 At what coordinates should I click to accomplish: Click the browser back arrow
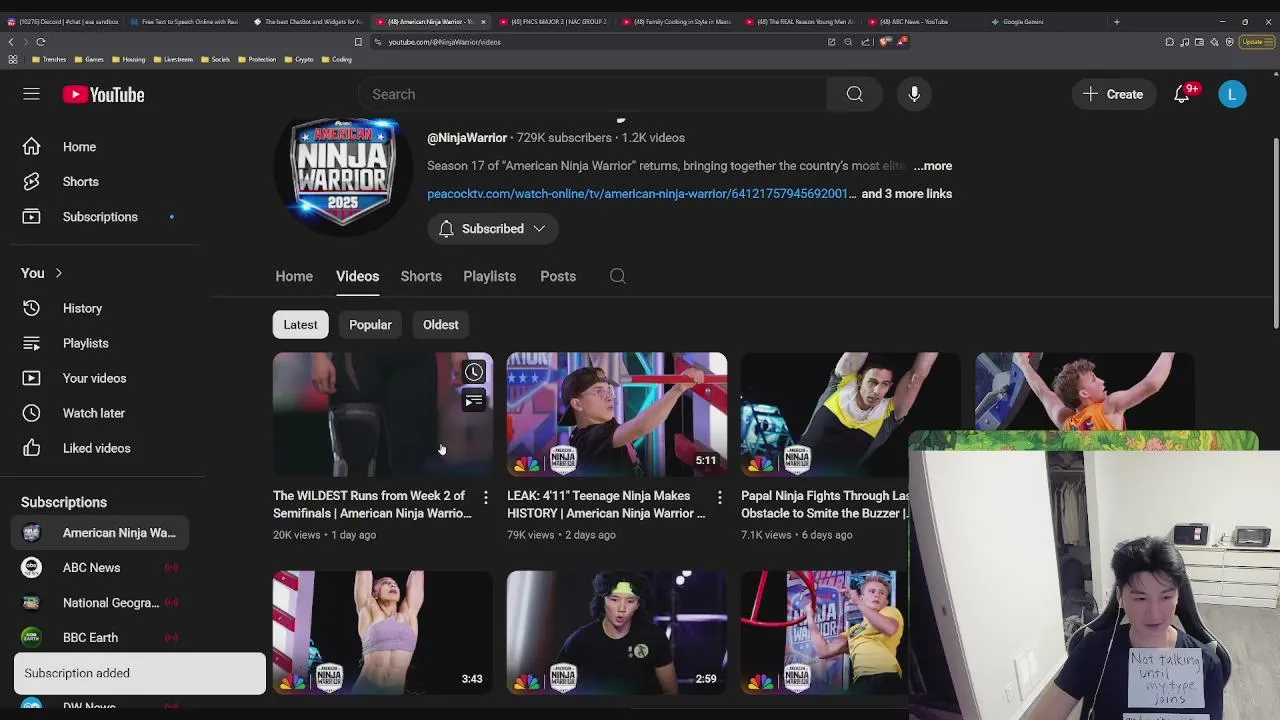(11, 42)
